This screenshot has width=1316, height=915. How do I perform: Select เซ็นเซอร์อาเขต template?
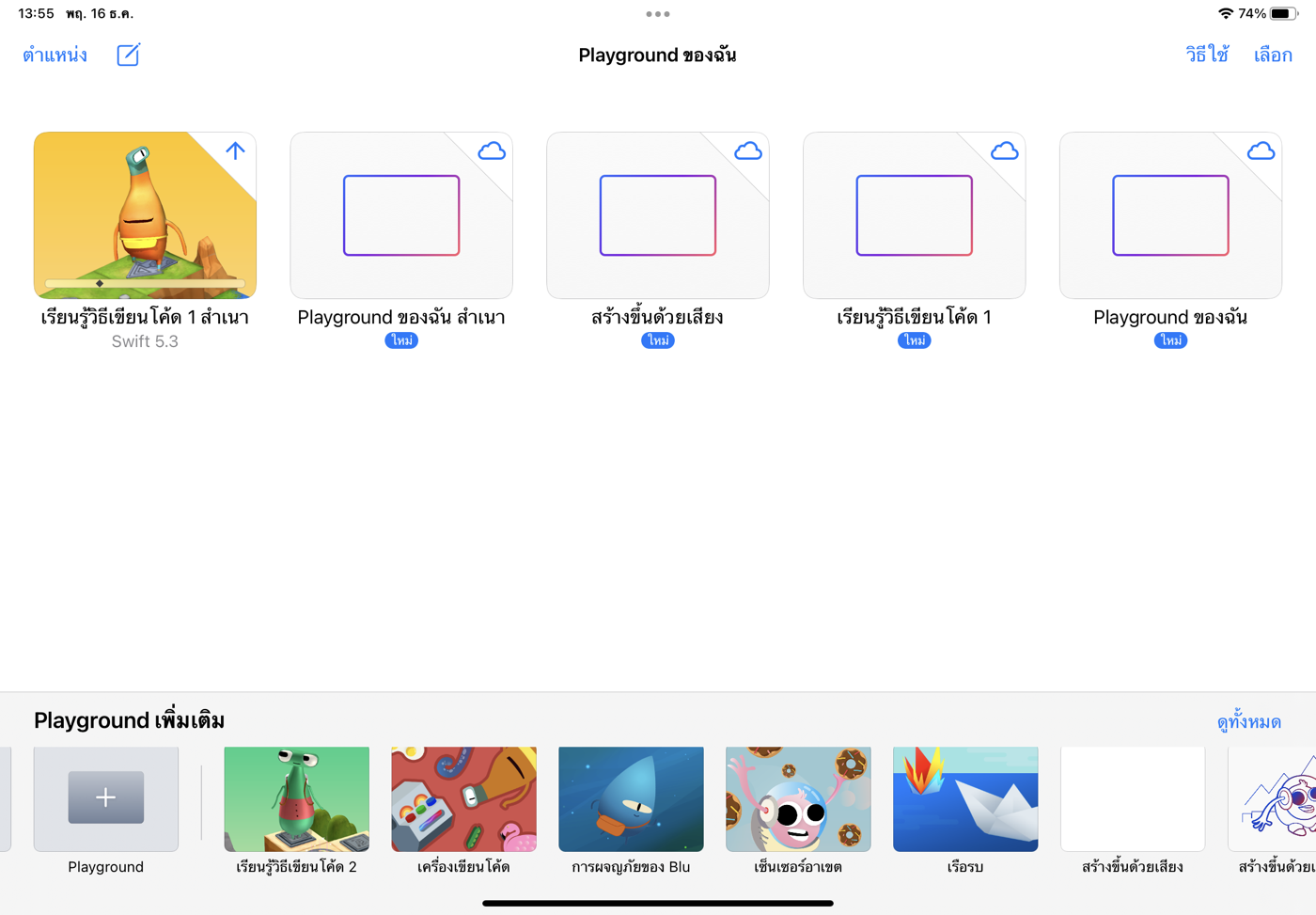[798, 798]
